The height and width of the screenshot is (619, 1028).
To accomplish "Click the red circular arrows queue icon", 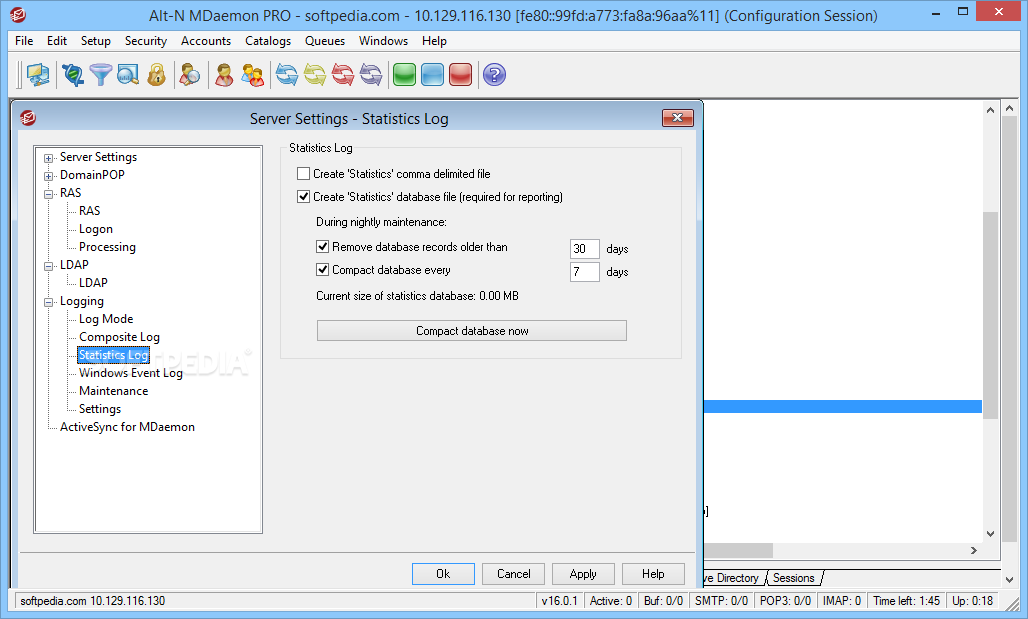I will [343, 75].
